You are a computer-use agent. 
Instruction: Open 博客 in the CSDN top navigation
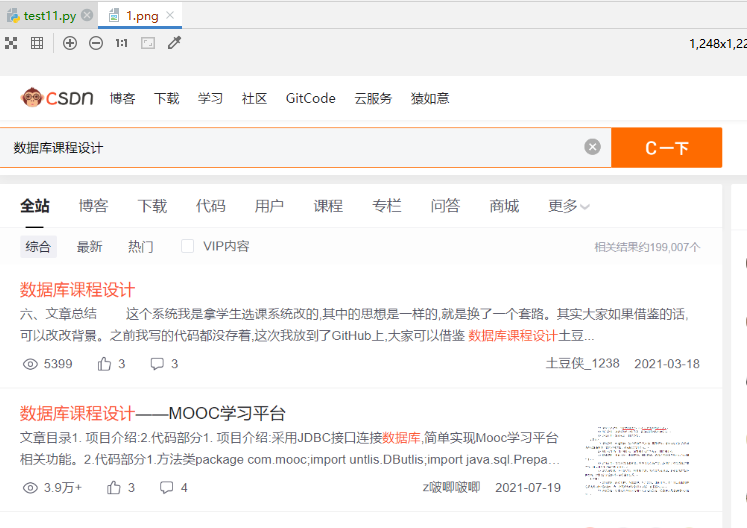click(x=122, y=98)
